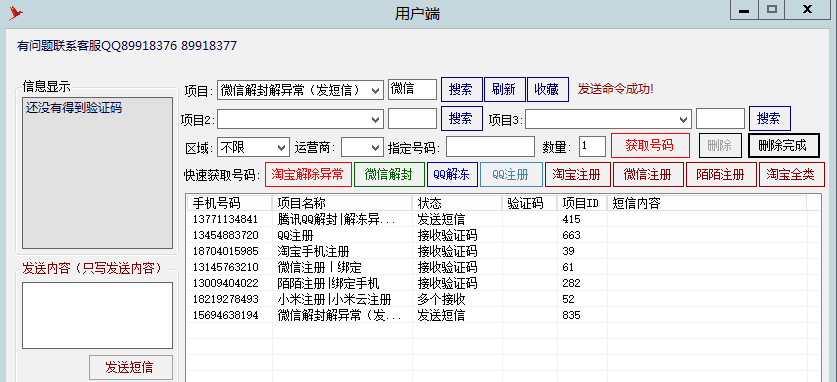837x382 pixels.
Task: Click the 指定号码 input field
Action: click(x=490, y=147)
